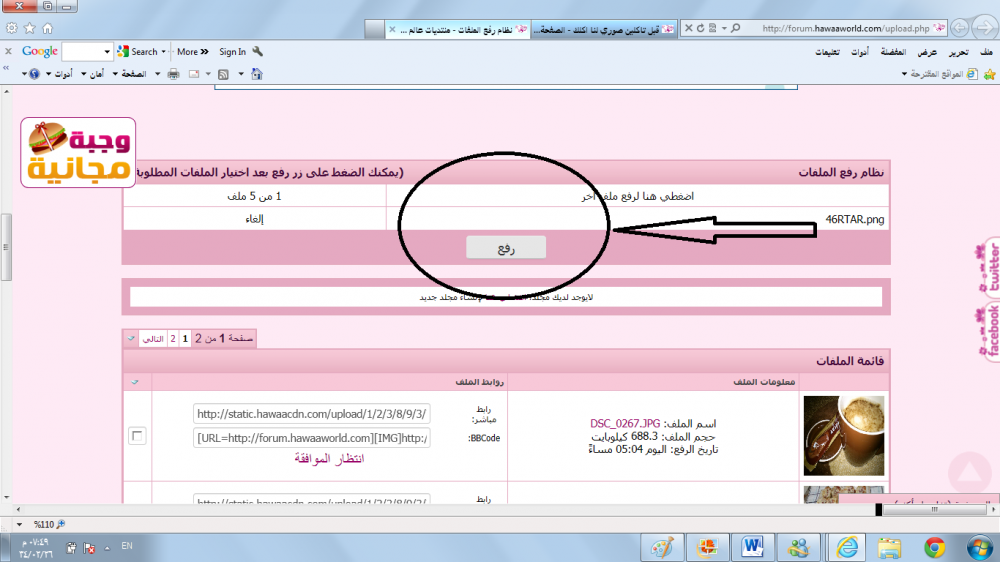1000x562 pixels.
Task: Tick the checkbox for DSC_0267.JPG
Action: (x=137, y=435)
